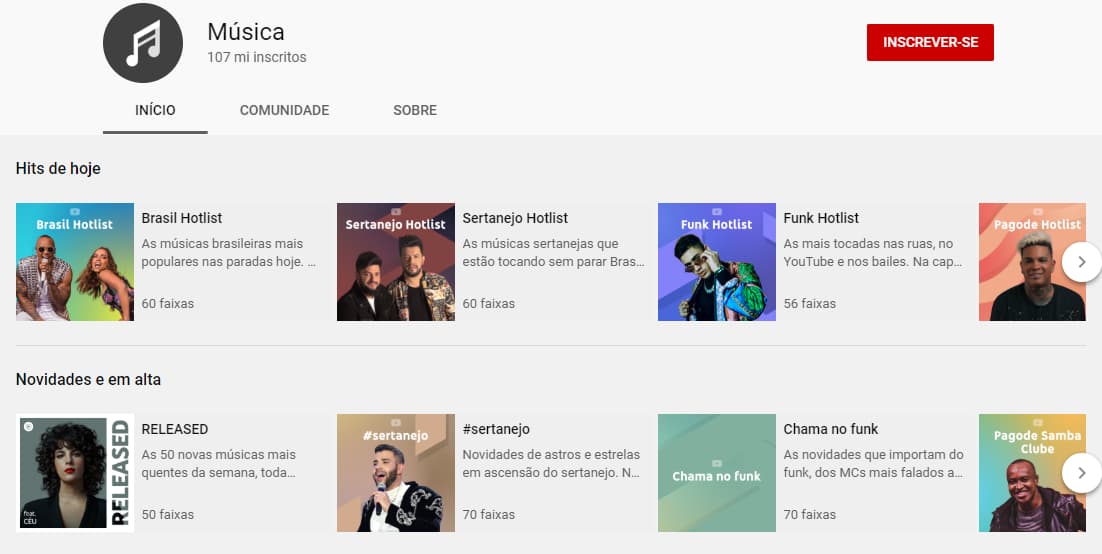Click the red INSCREVER-SE subscribe button
This screenshot has width=1102, height=554.
click(930, 43)
